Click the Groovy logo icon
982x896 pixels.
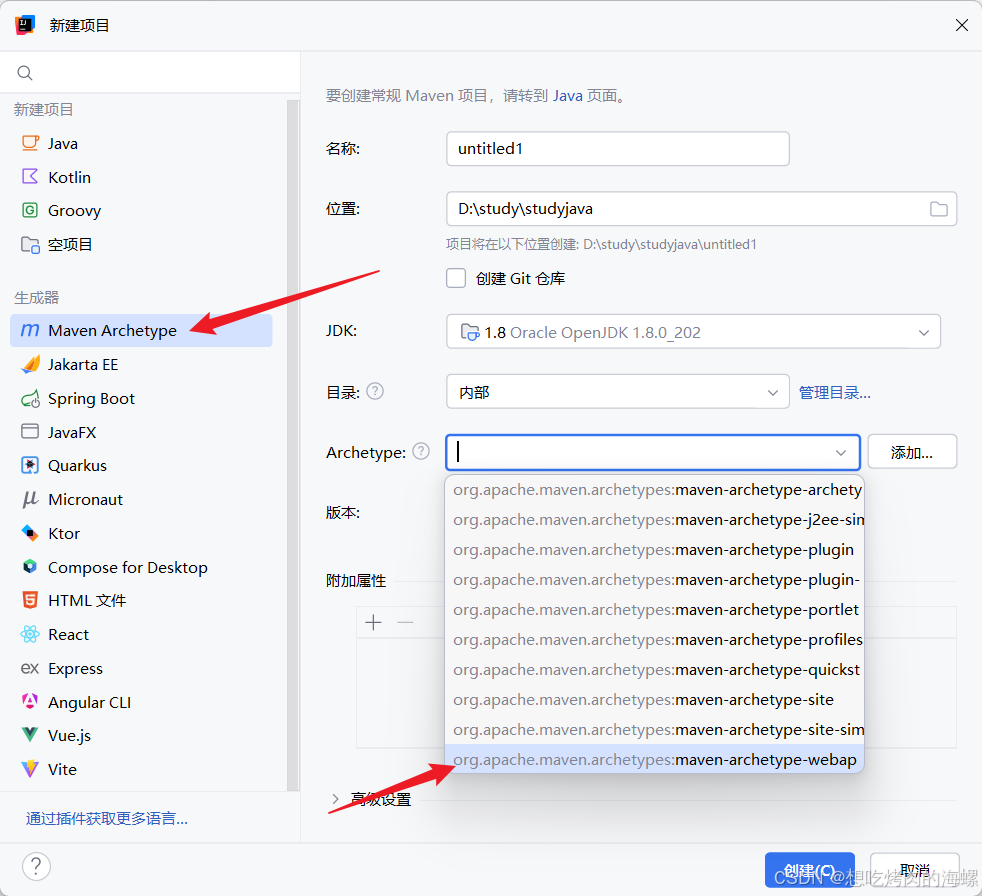click(30, 210)
